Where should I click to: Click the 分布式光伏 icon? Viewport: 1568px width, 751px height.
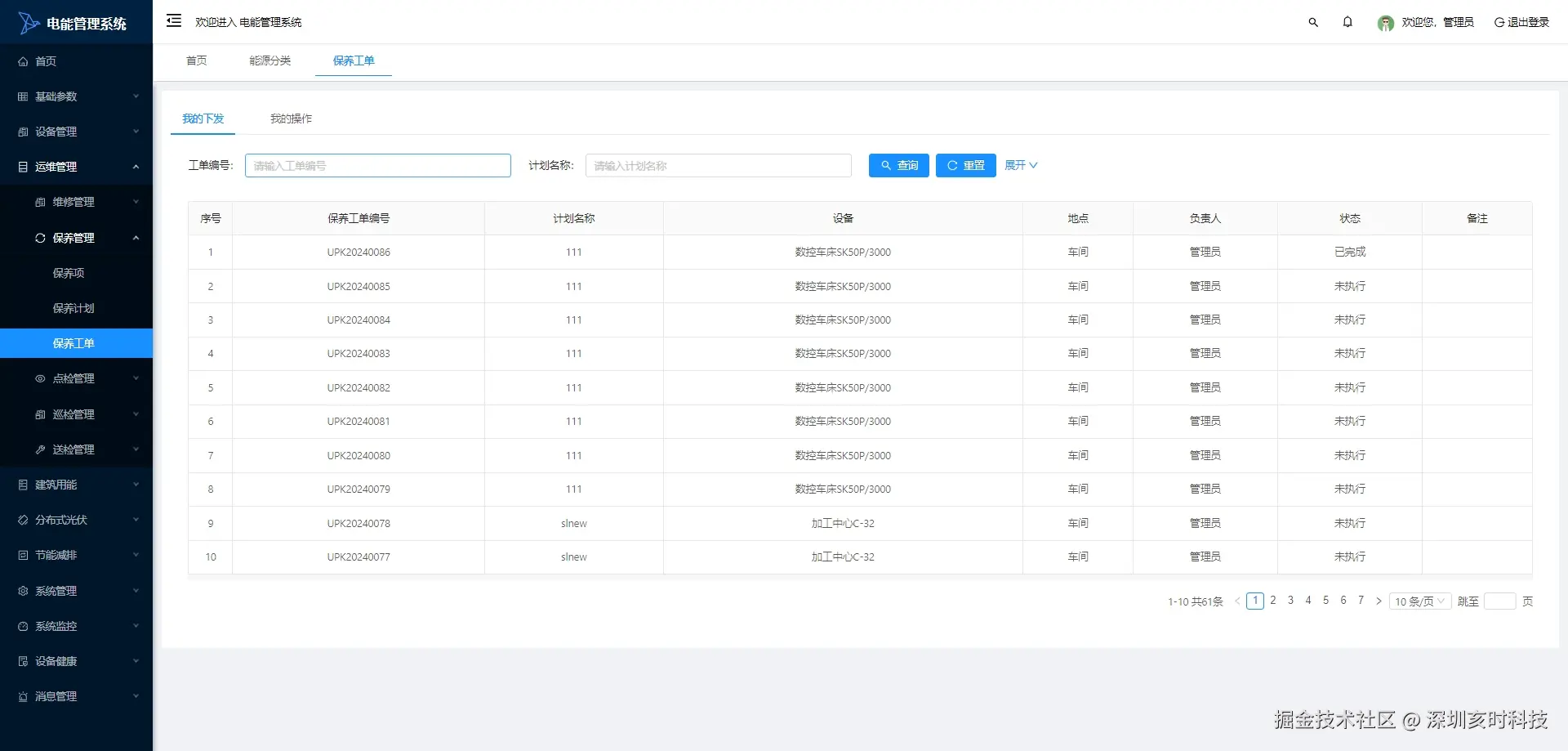click(23, 520)
